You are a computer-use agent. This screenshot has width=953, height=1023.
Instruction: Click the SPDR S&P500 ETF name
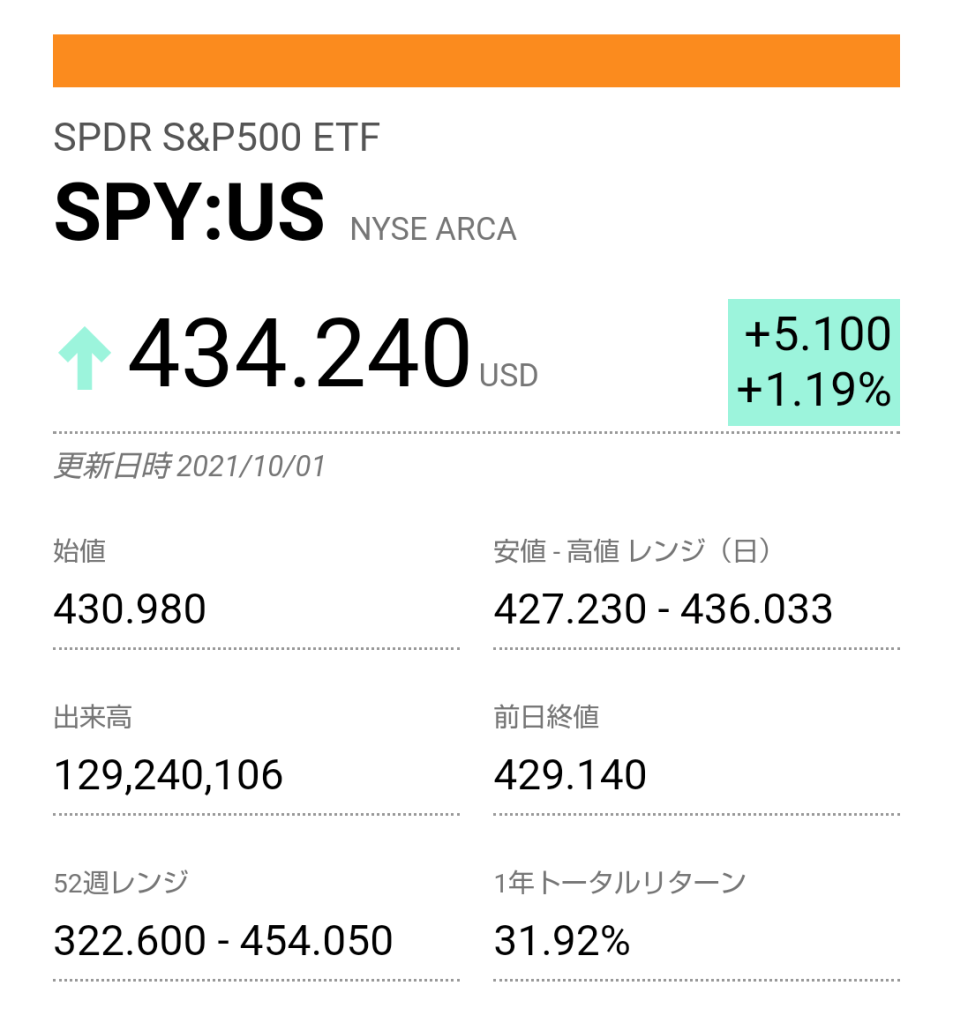point(217,138)
